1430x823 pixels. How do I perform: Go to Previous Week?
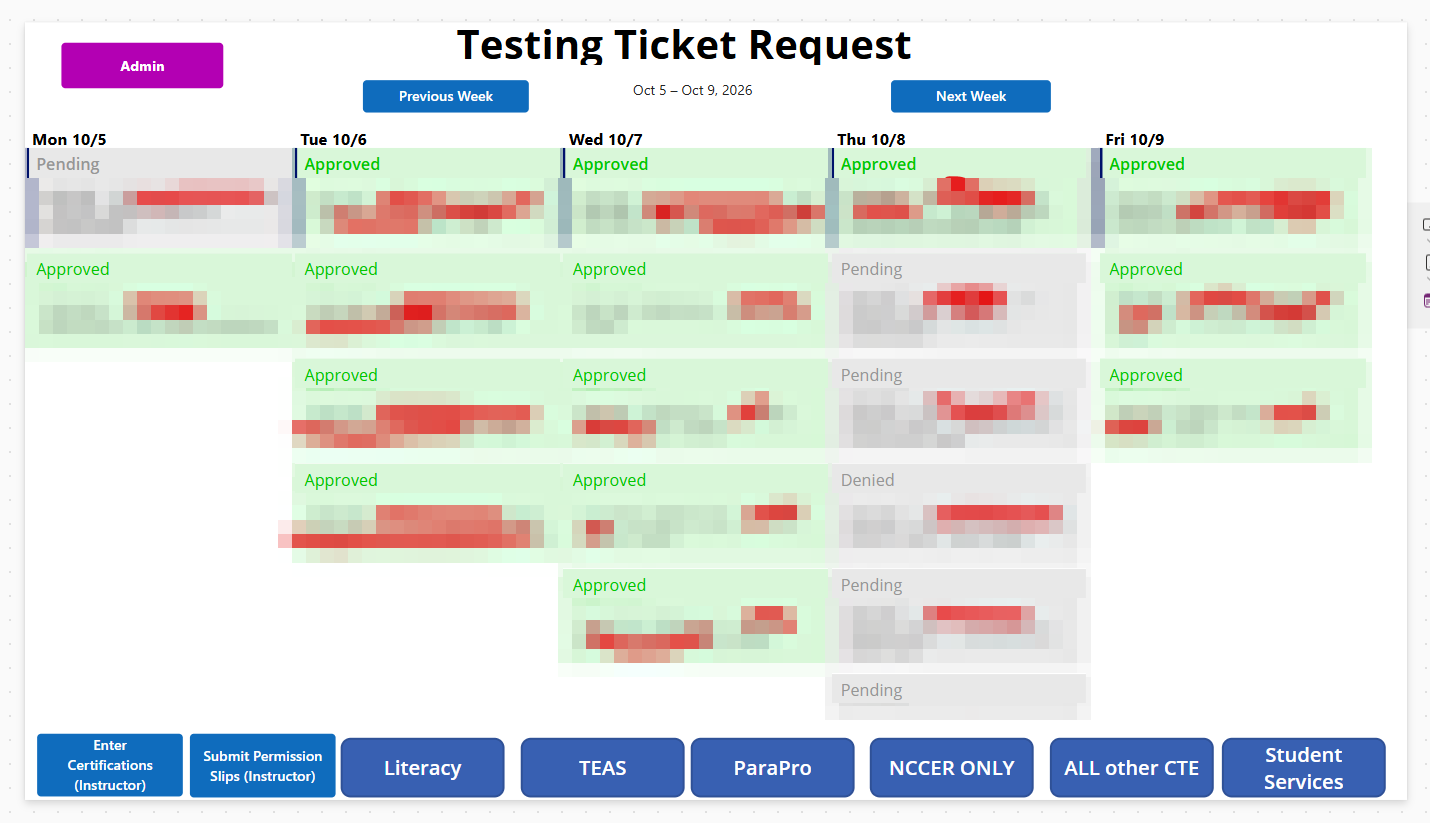(x=446, y=96)
